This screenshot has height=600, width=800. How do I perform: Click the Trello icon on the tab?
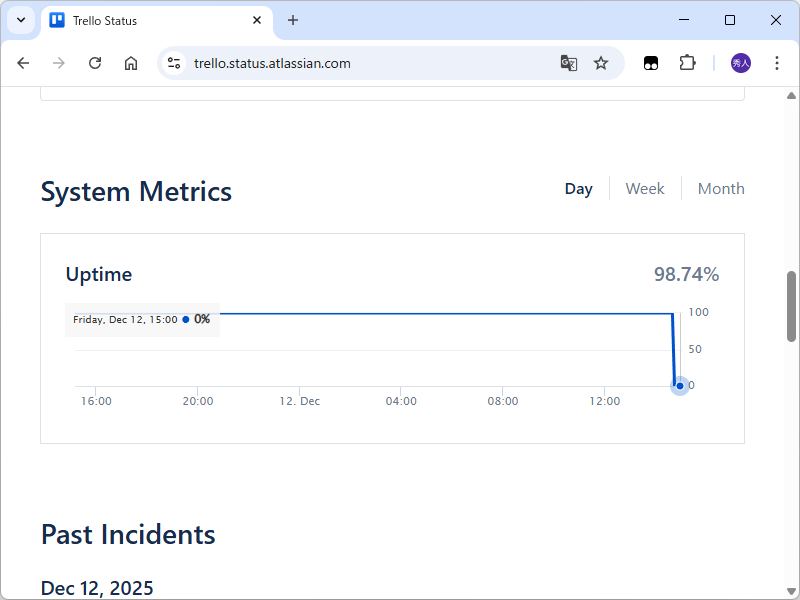57,20
